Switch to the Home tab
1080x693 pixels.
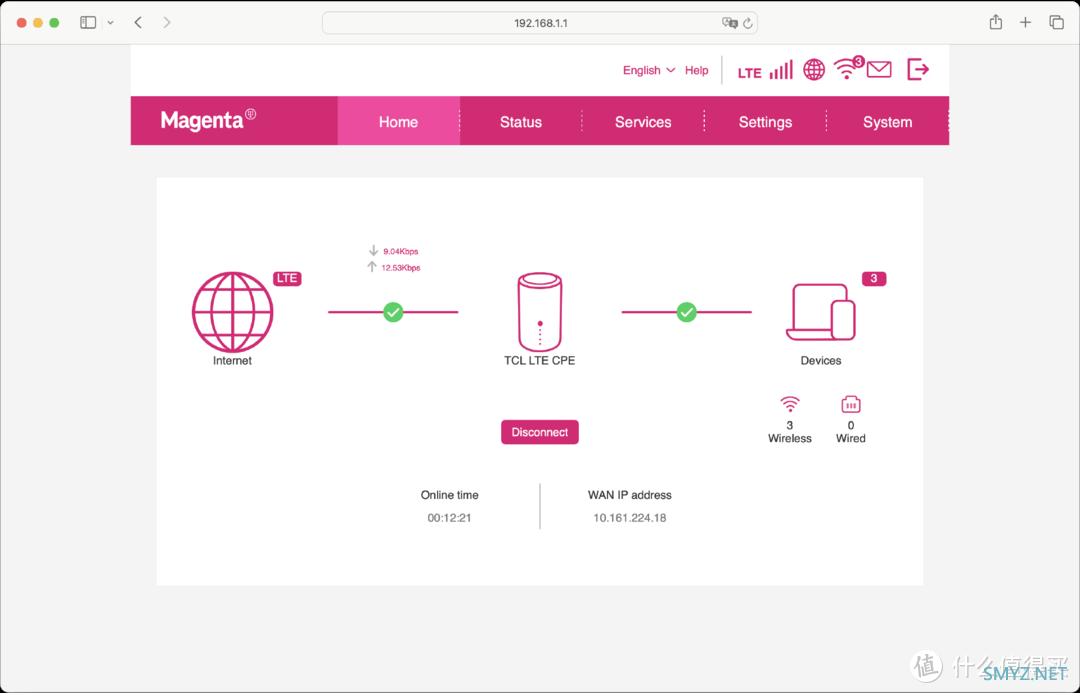coord(399,121)
